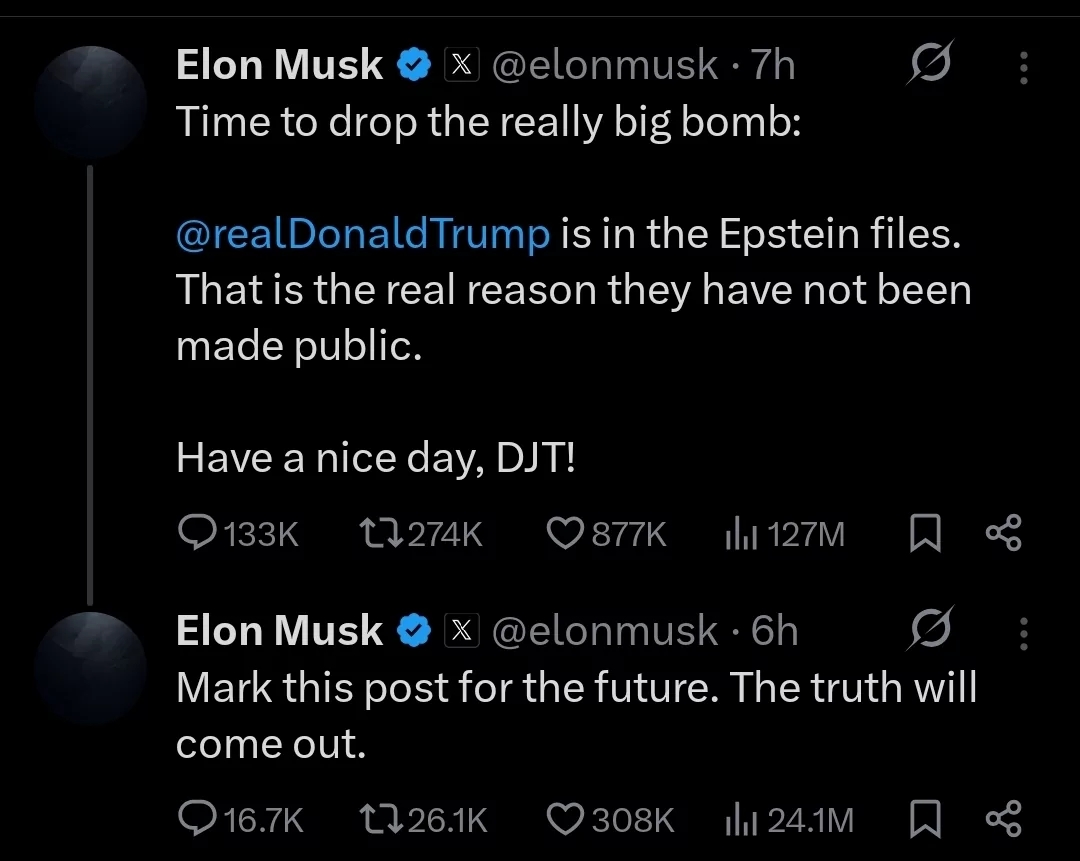View analytics showing 127M views
1080x861 pixels.
click(785, 535)
